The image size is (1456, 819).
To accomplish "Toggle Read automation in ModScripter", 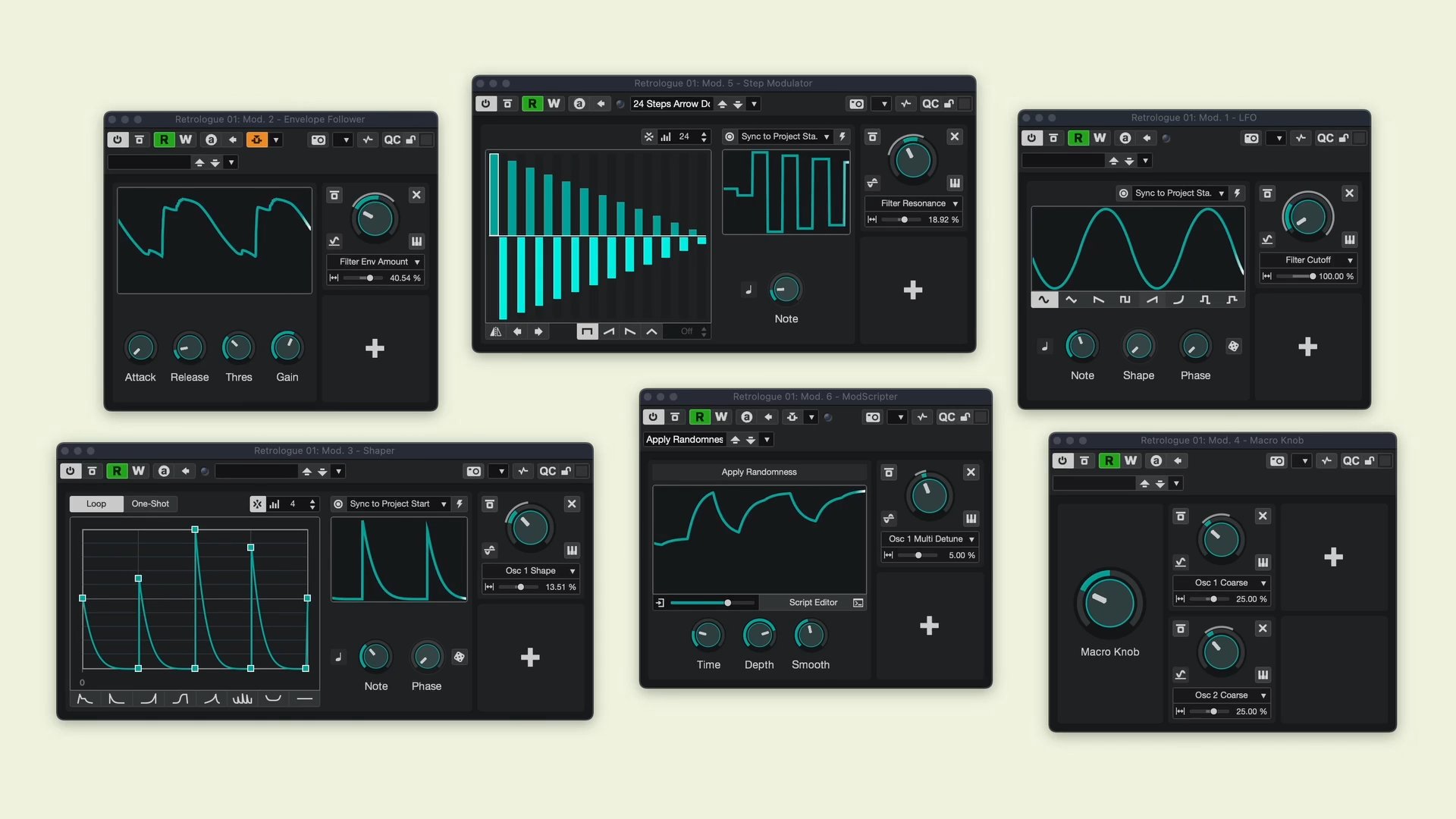I will (x=699, y=417).
